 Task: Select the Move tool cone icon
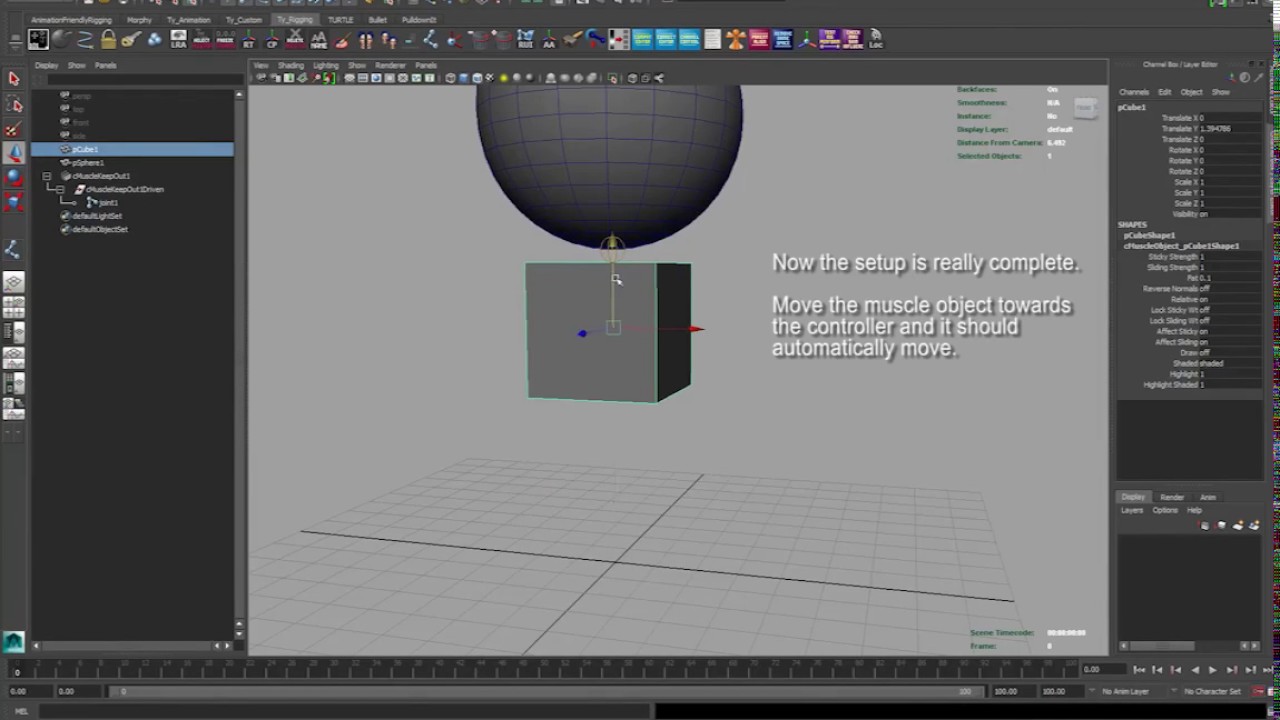[x=14, y=153]
